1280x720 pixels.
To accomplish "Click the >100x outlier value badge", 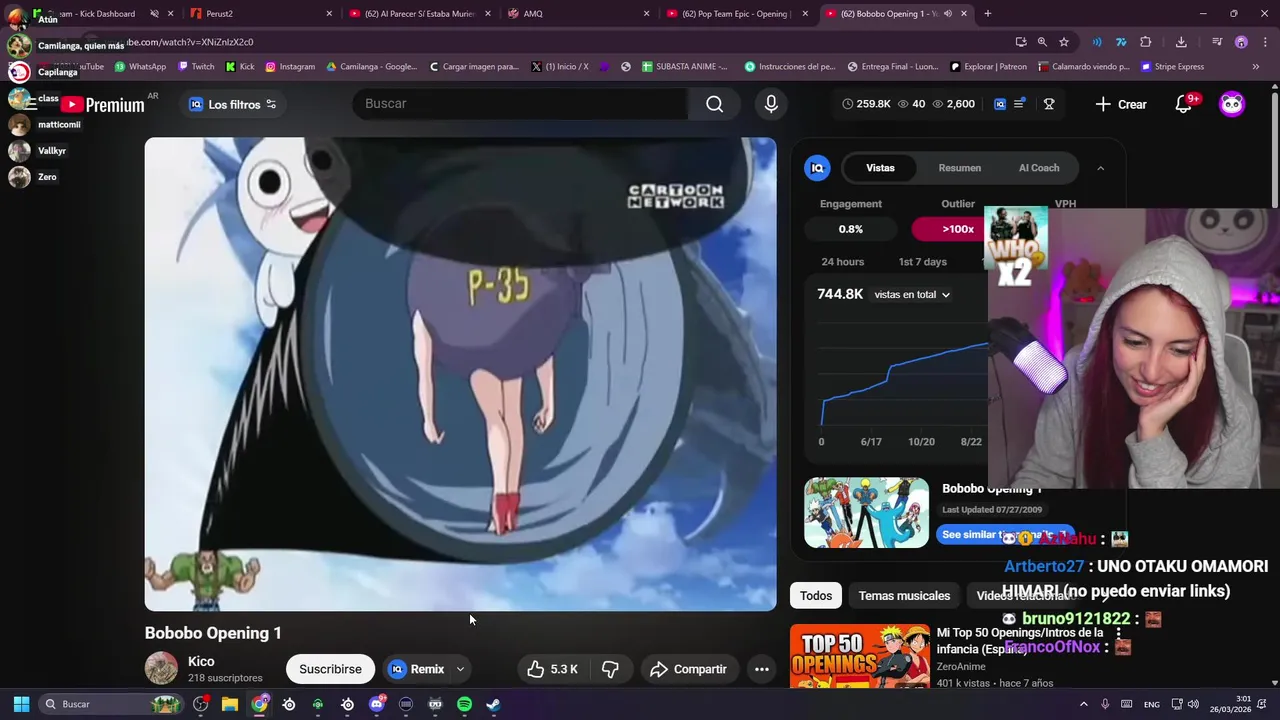I will [957, 229].
